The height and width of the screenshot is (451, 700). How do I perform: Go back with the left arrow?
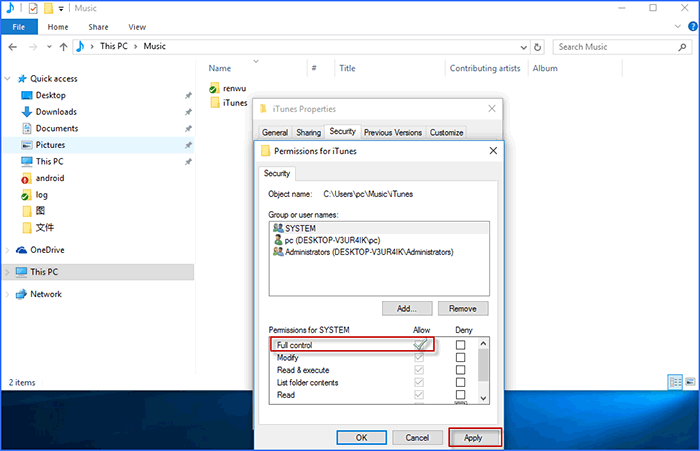tap(12, 46)
